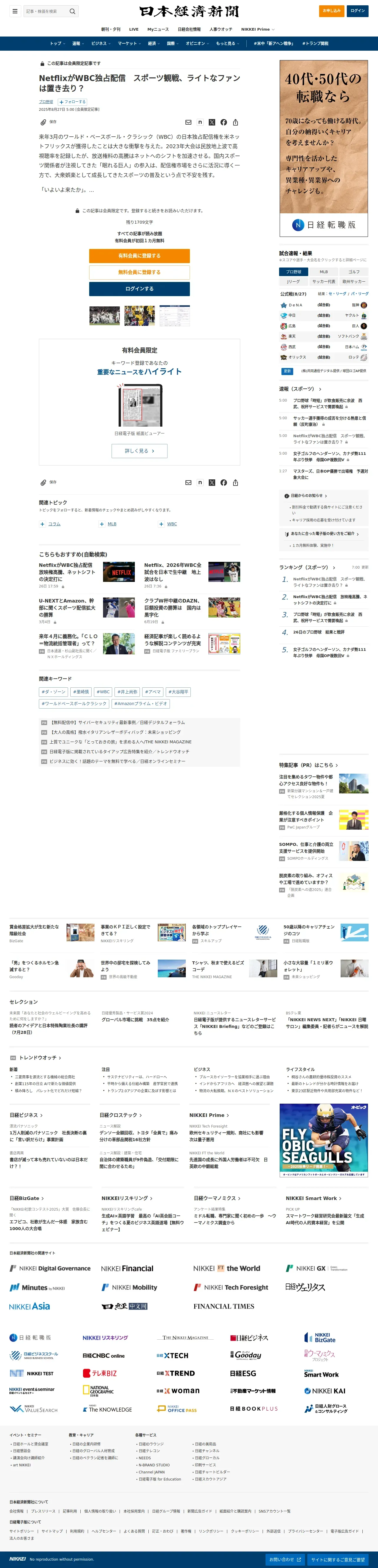Click the 西武 Lions team logo

tap(284, 347)
